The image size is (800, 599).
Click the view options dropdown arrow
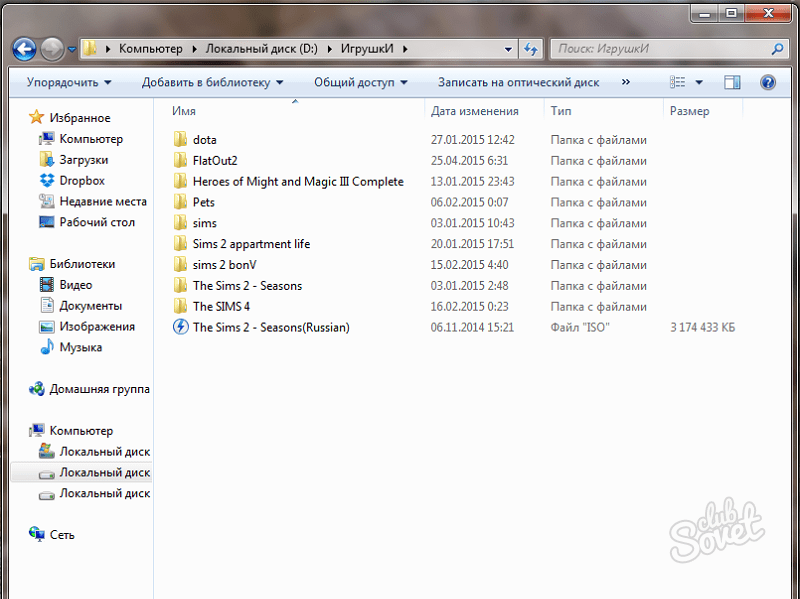click(699, 82)
